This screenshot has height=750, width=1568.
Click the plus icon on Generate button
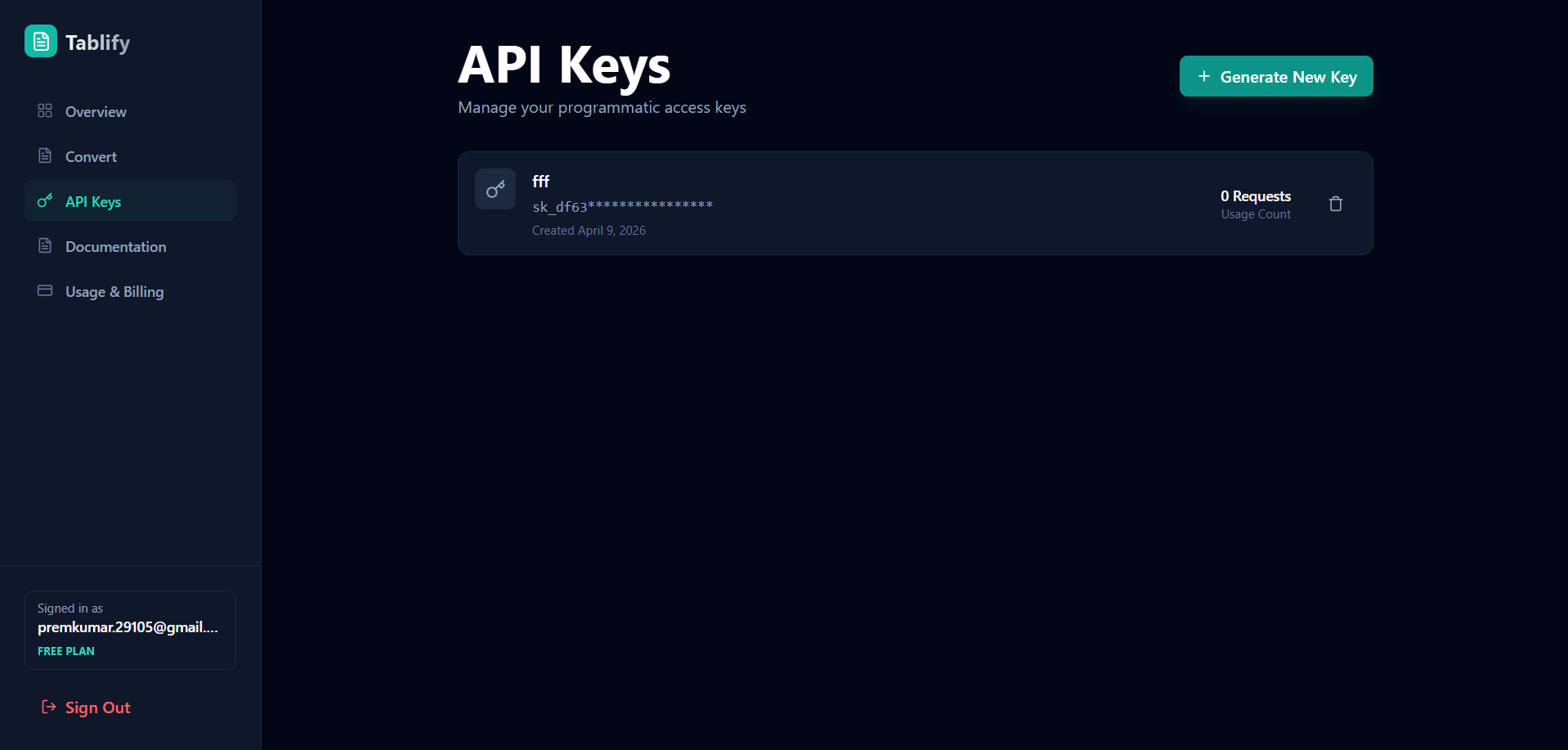[1204, 76]
